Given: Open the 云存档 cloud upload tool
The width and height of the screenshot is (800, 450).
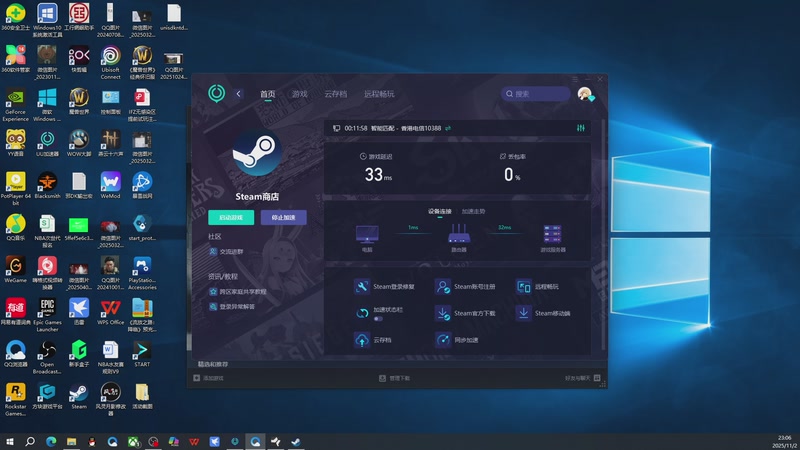Looking at the screenshot, I should click(x=372, y=340).
